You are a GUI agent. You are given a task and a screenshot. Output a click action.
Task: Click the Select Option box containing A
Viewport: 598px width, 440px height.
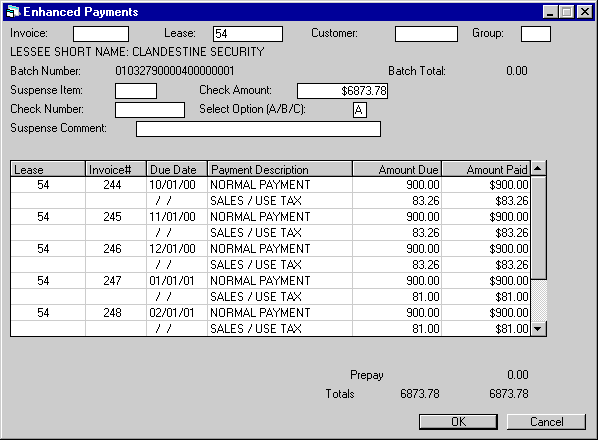pyautogui.click(x=360, y=110)
